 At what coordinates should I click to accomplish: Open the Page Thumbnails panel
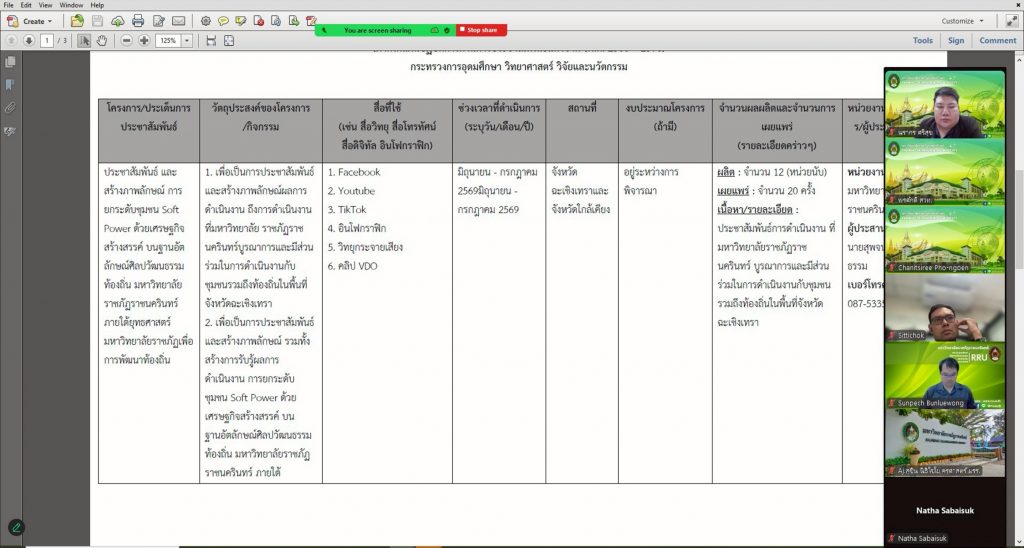(11, 63)
